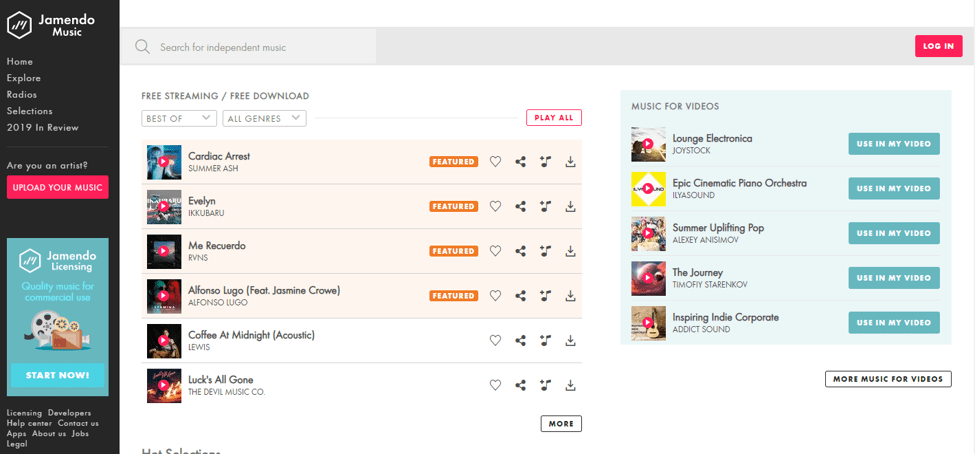The height and width of the screenshot is (454, 975).
Task: Share the track Luck's All Gone
Action: [520, 386]
